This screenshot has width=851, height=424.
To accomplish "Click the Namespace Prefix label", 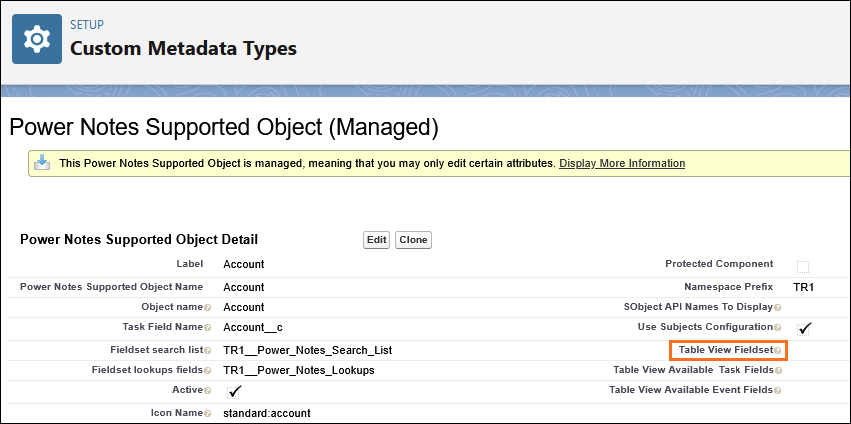I will 729,287.
